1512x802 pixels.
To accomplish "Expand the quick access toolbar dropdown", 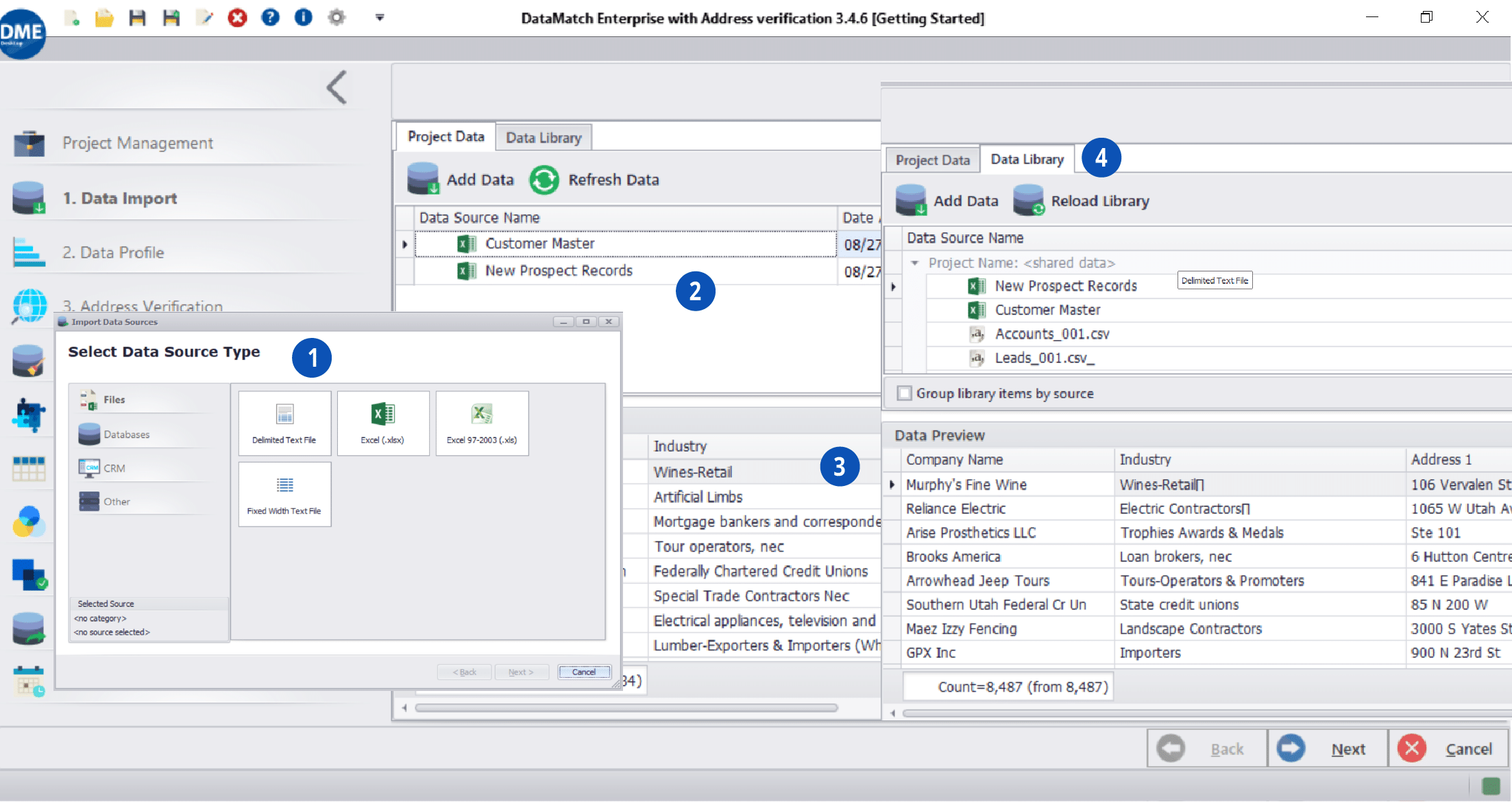I will click(x=380, y=18).
